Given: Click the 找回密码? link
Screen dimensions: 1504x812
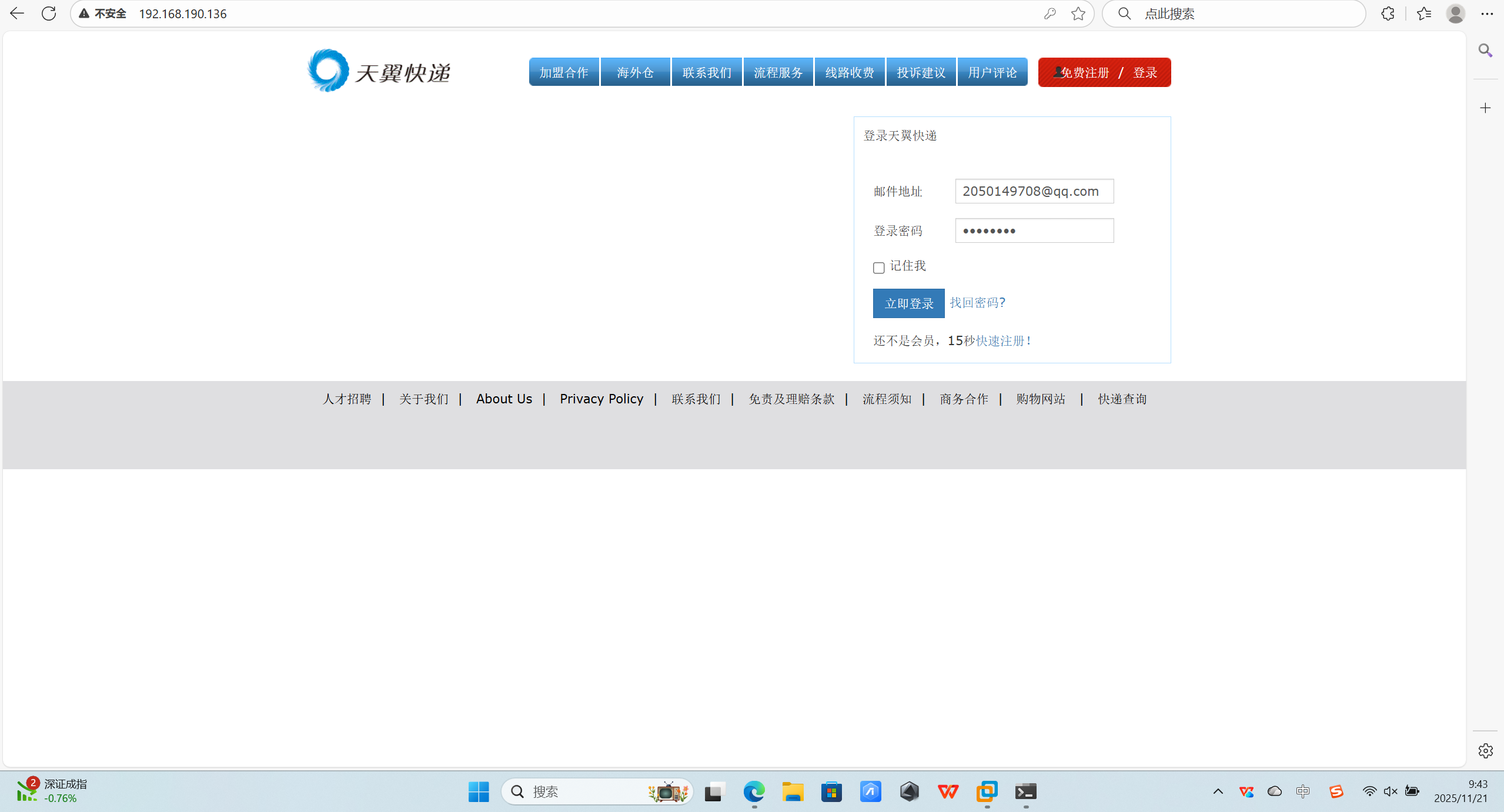Looking at the screenshot, I should (x=977, y=302).
